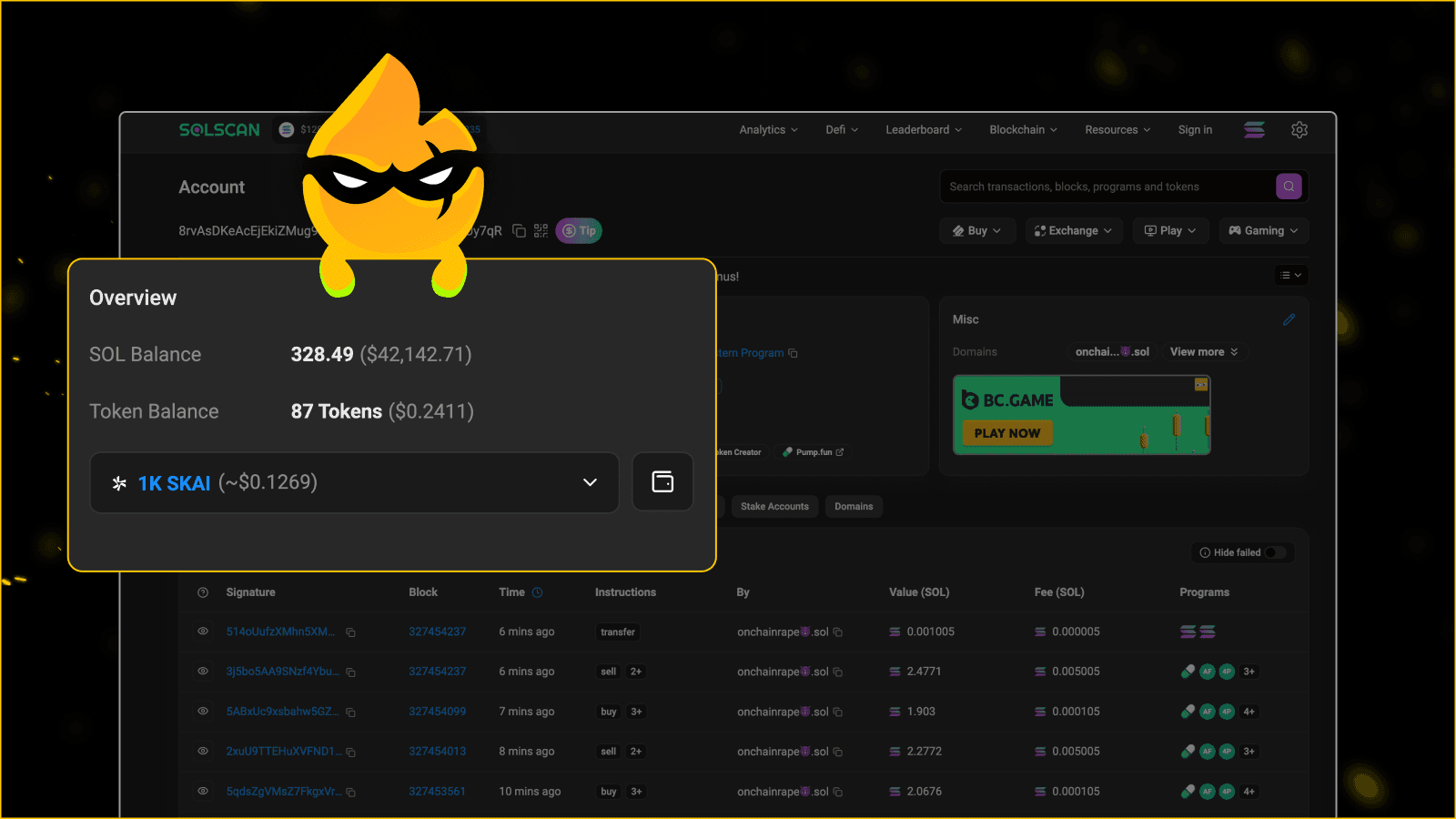Viewport: 1456px width, 819px height.
Task: Toggle eye icon for 514oUufzXMhn5XM row
Action: 203,632
